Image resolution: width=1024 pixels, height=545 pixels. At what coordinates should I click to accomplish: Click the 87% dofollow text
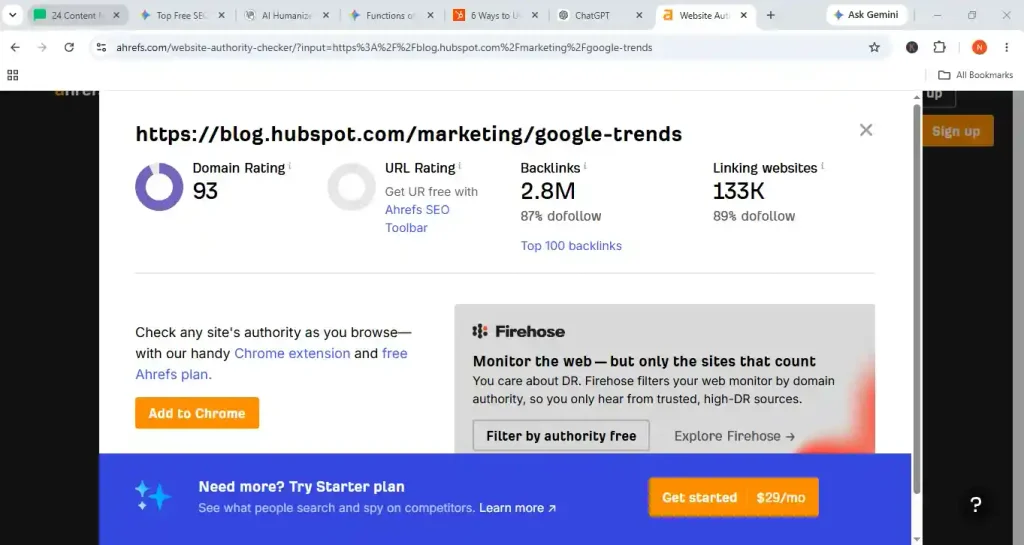tap(561, 216)
